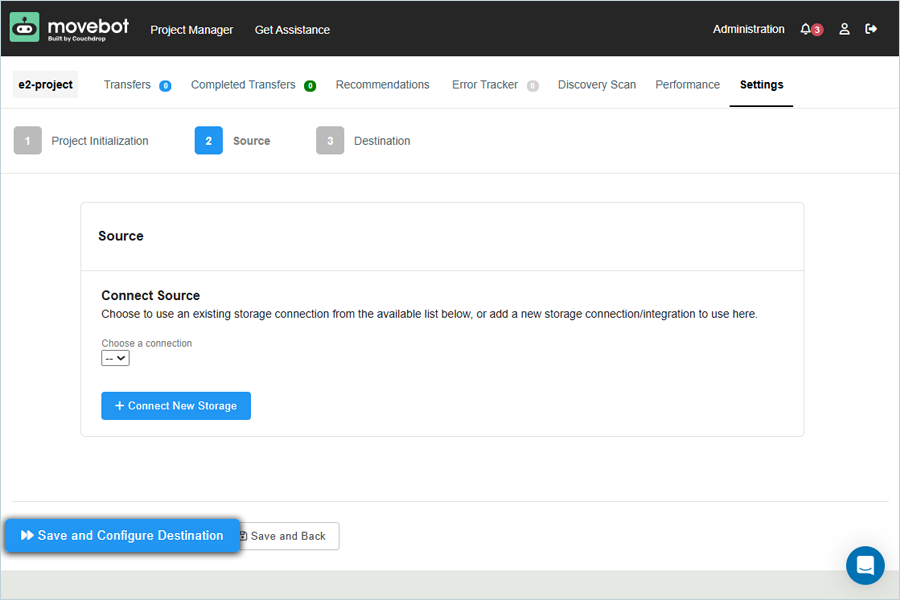The width and height of the screenshot is (900, 600).
Task: Open the notifications bell icon
Action: (806, 29)
